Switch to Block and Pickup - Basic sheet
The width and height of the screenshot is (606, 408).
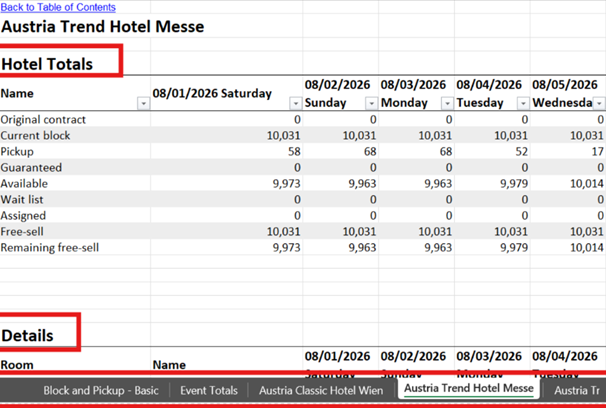[x=101, y=390]
